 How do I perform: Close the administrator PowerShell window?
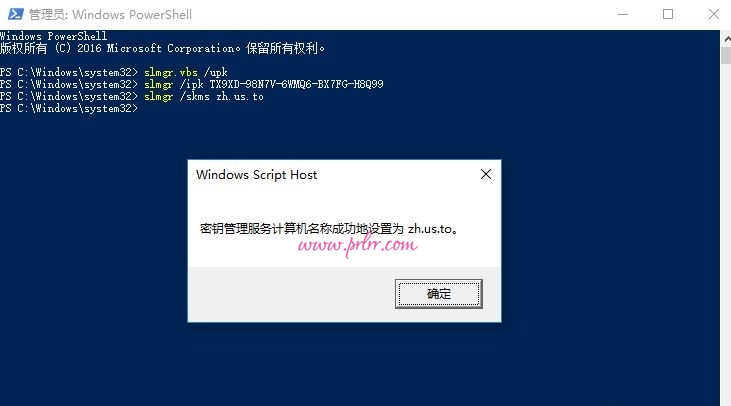(713, 14)
